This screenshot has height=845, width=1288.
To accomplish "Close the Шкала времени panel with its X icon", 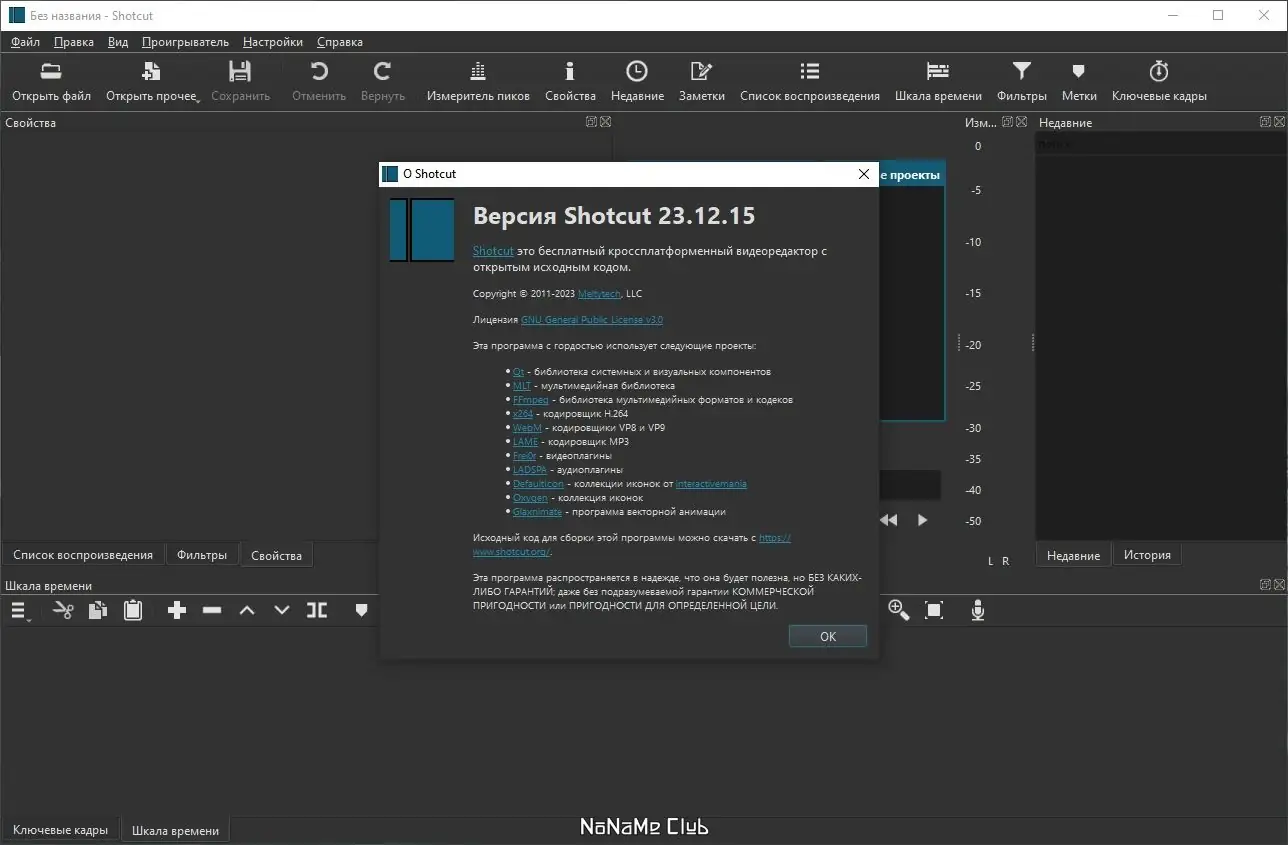I will point(1279,585).
